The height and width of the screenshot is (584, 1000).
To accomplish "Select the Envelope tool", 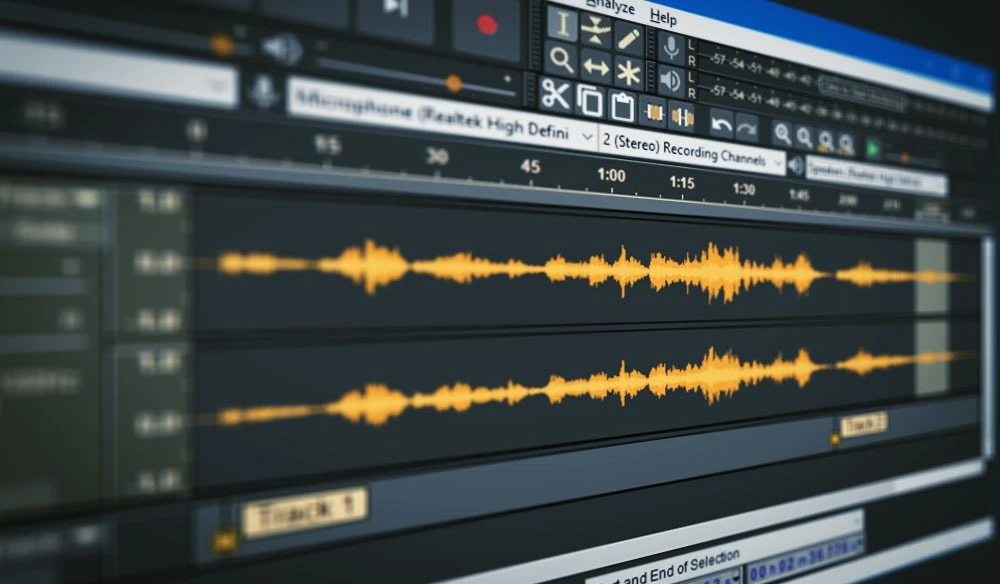I will (593, 29).
